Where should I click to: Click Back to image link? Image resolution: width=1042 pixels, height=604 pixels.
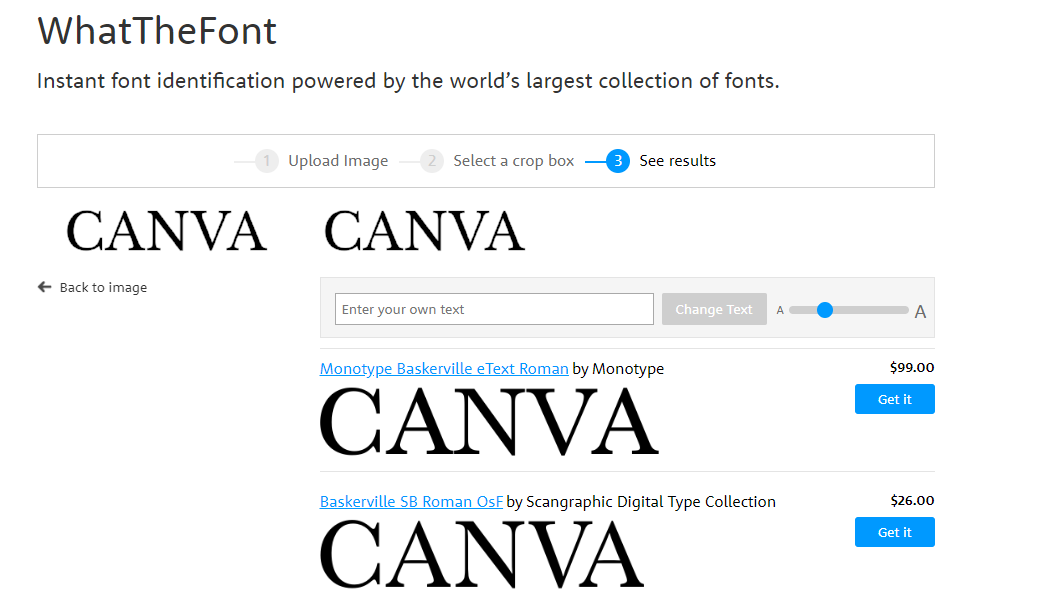pyautogui.click(x=103, y=287)
